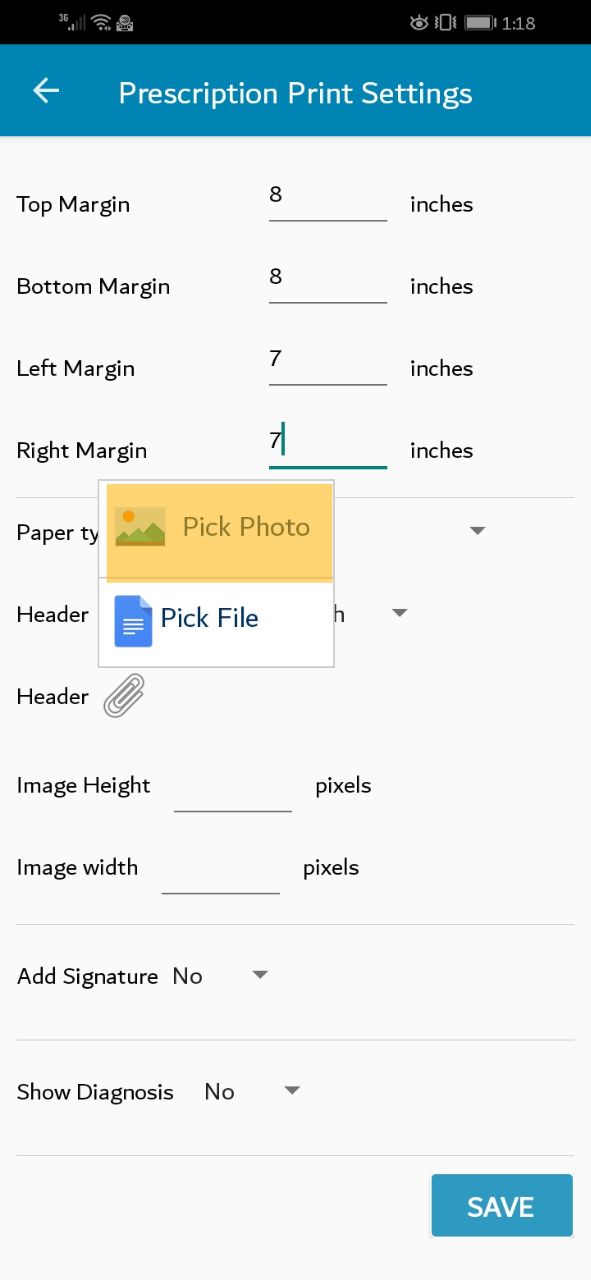This screenshot has width=591, height=1280.
Task: Tap the eye comfort status icon
Action: click(419, 22)
